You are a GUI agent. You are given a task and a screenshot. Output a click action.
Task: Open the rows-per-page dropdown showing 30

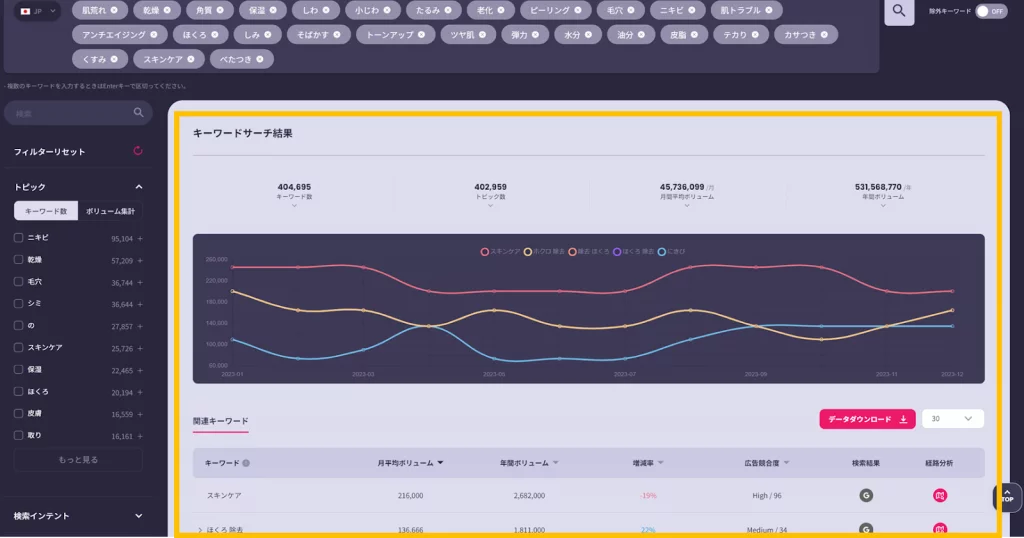[952, 419]
